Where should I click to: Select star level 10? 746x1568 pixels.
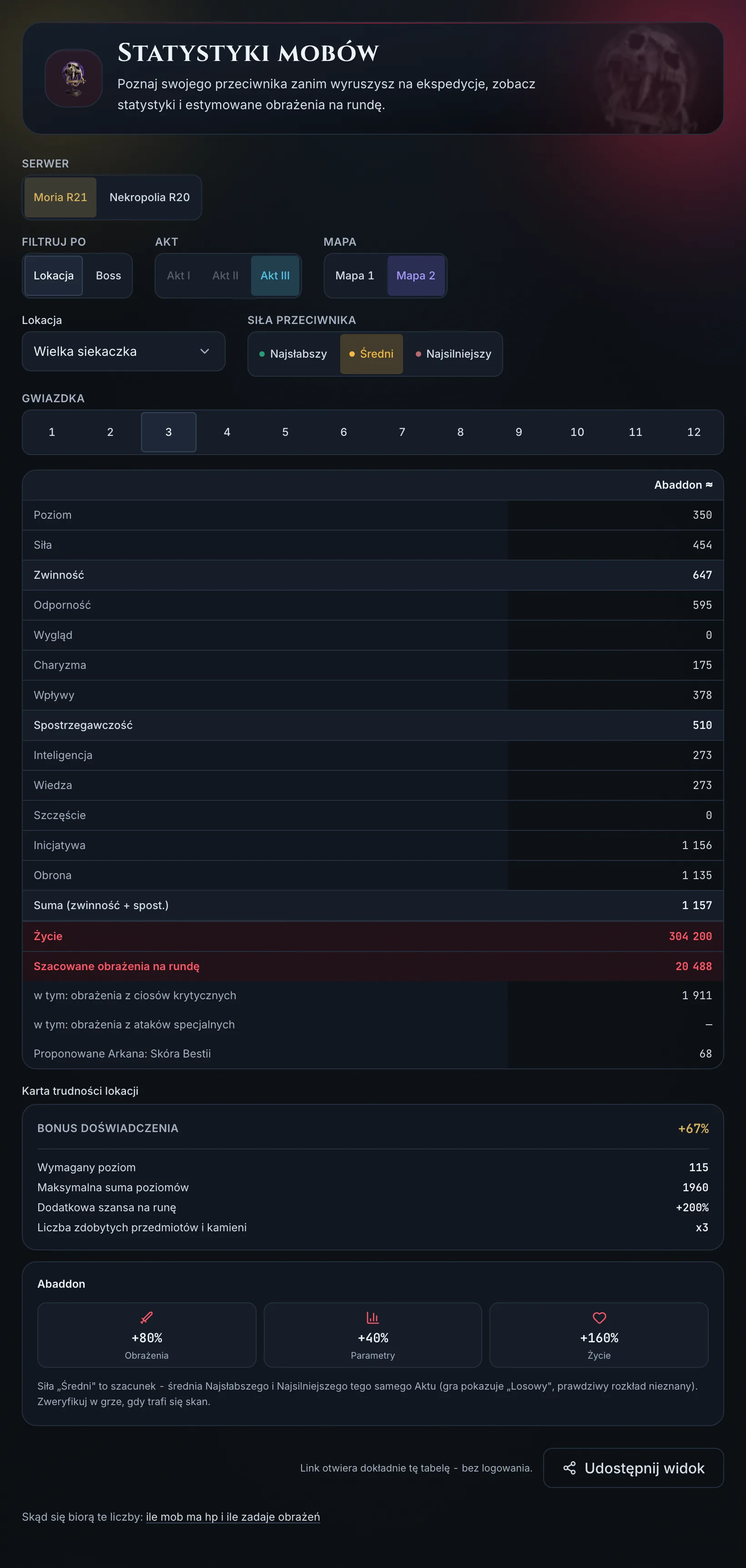point(577,432)
